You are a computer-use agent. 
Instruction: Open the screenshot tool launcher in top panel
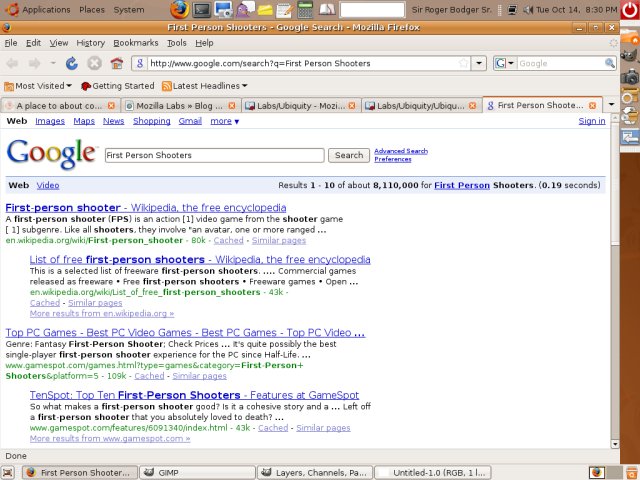(x=223, y=9)
